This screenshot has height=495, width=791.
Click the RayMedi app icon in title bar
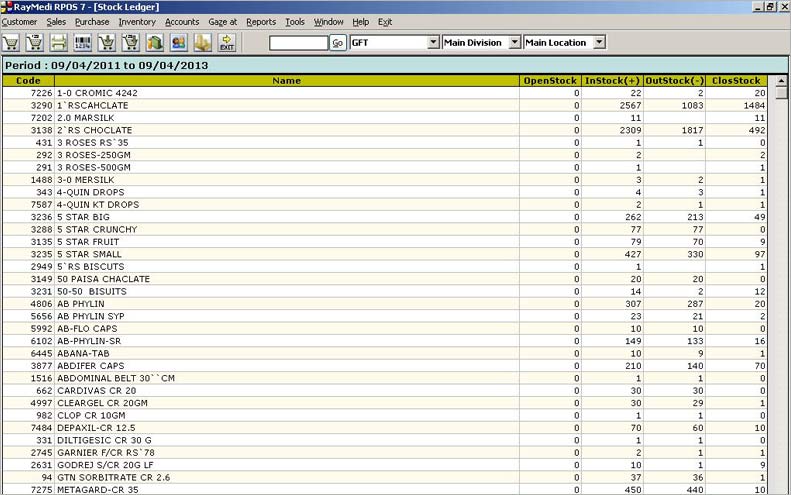(7, 7)
